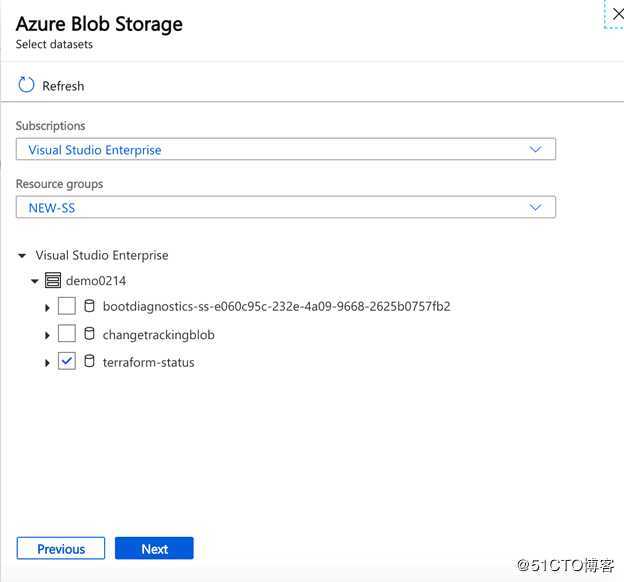Click the storage account icon beside demo0214
This screenshot has height=582, width=624.
(53, 280)
